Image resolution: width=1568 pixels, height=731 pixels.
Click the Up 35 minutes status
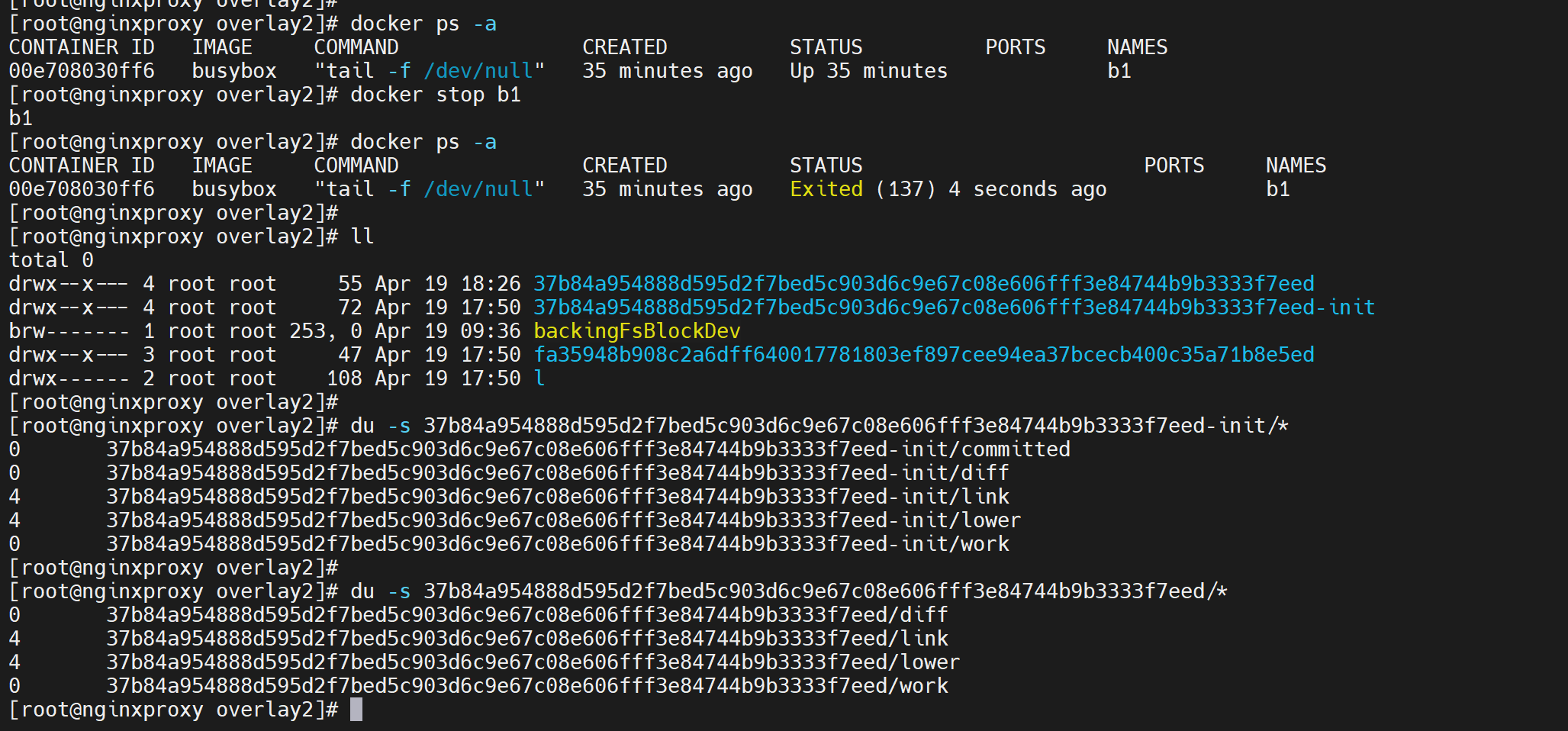pos(868,71)
